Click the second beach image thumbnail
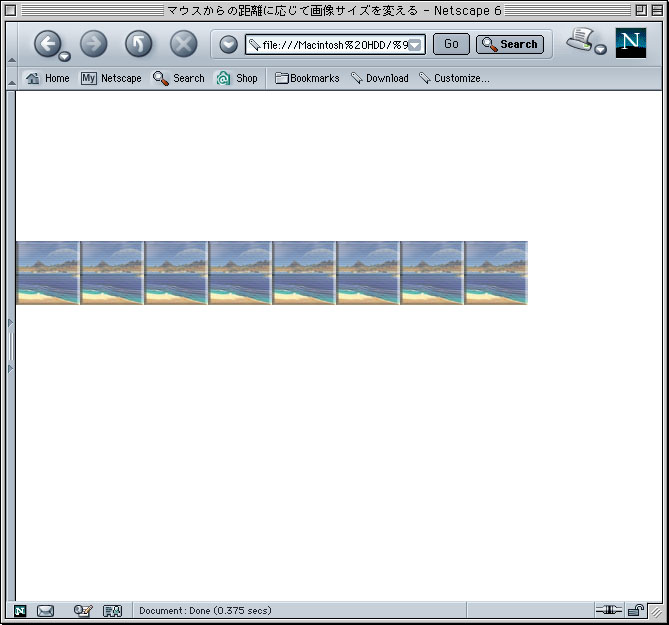Image resolution: width=669 pixels, height=625 pixels. coord(112,273)
